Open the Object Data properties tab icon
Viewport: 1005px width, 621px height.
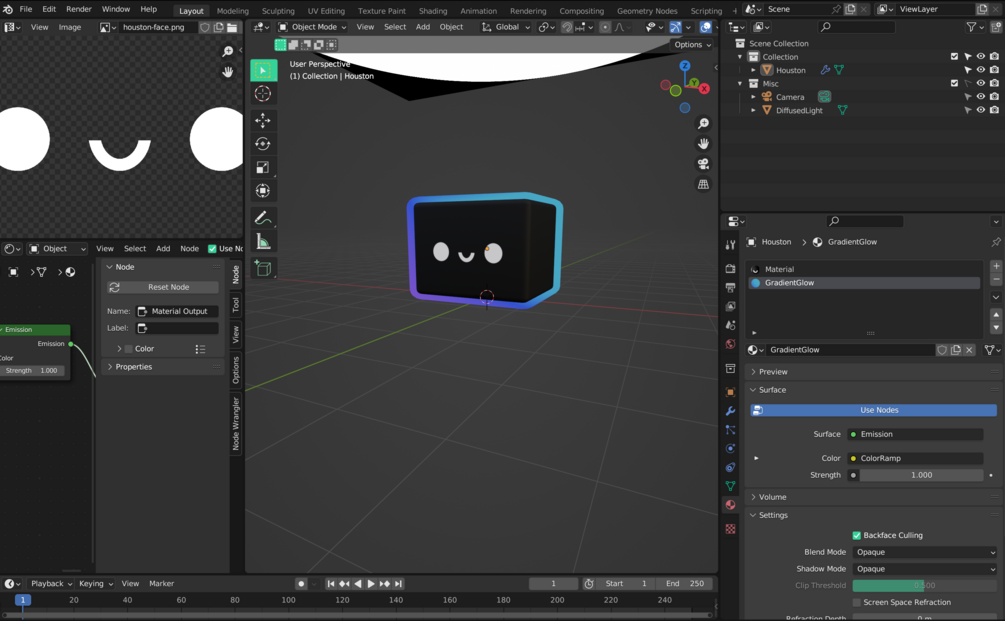pyautogui.click(x=730, y=486)
